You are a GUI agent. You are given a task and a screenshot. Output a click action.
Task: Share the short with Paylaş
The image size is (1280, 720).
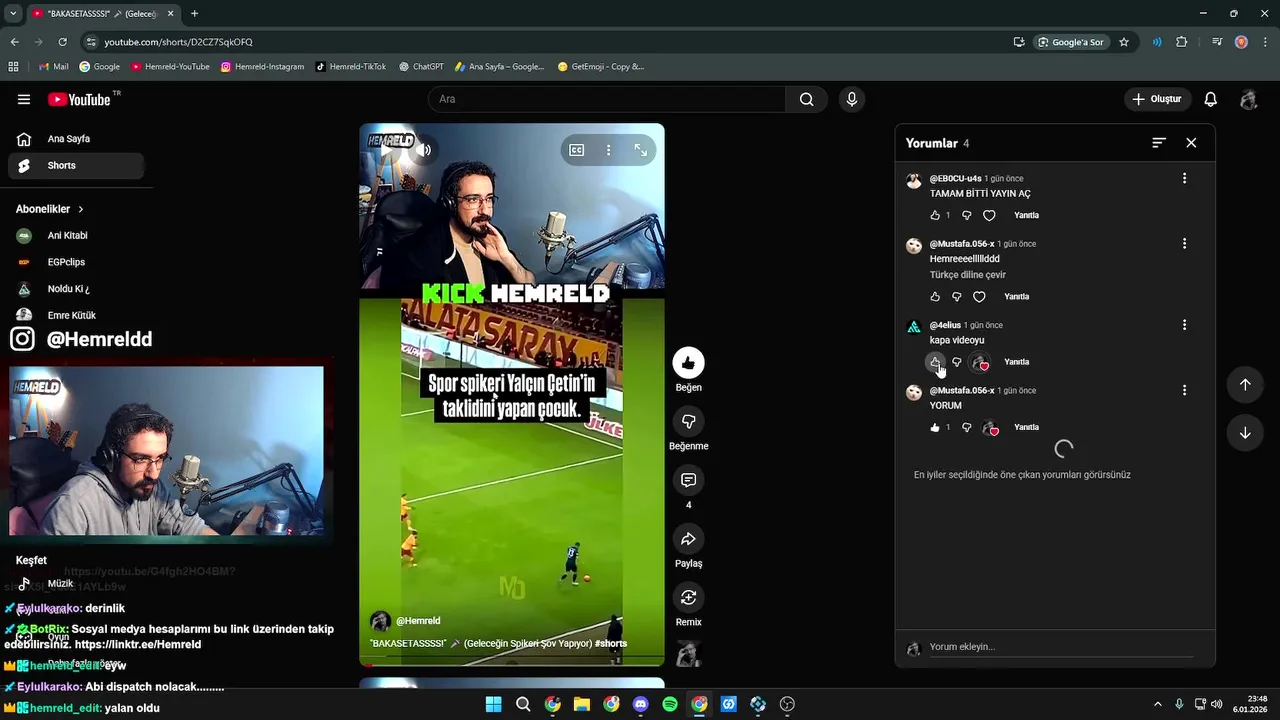coord(688,539)
